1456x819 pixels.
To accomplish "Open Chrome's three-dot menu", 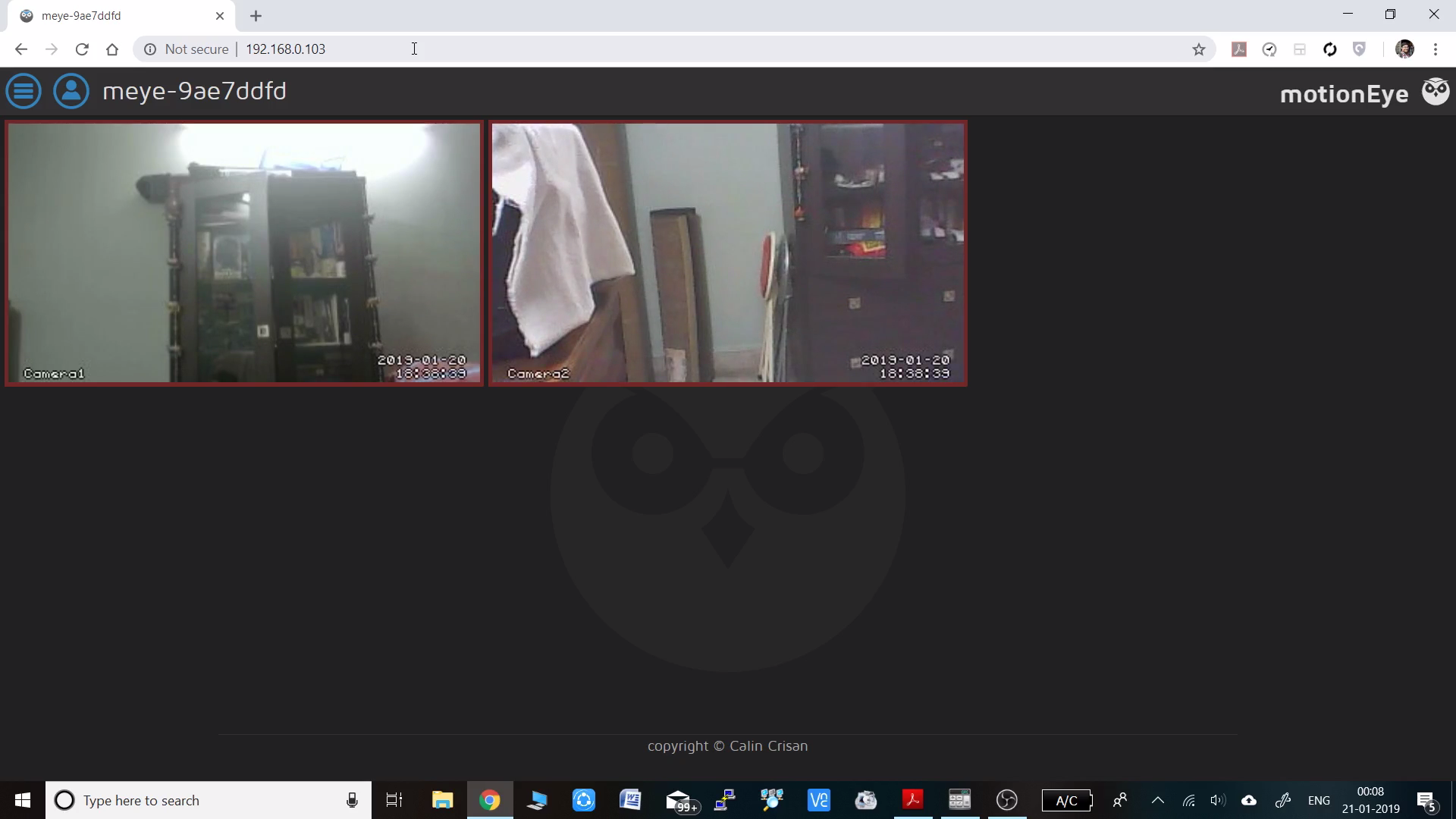I will click(1436, 49).
